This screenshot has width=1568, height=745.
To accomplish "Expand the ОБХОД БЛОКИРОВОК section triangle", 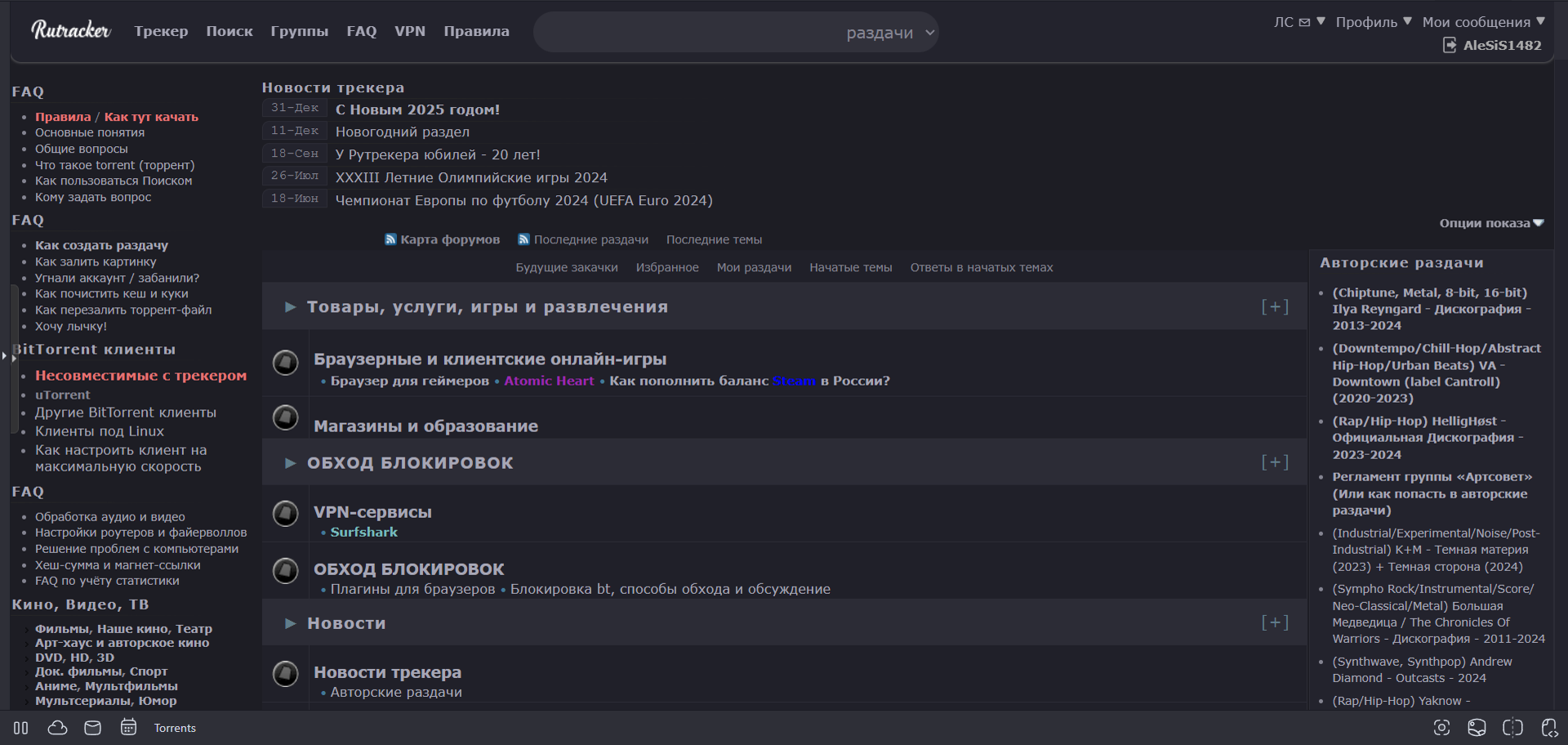I will coord(290,462).
